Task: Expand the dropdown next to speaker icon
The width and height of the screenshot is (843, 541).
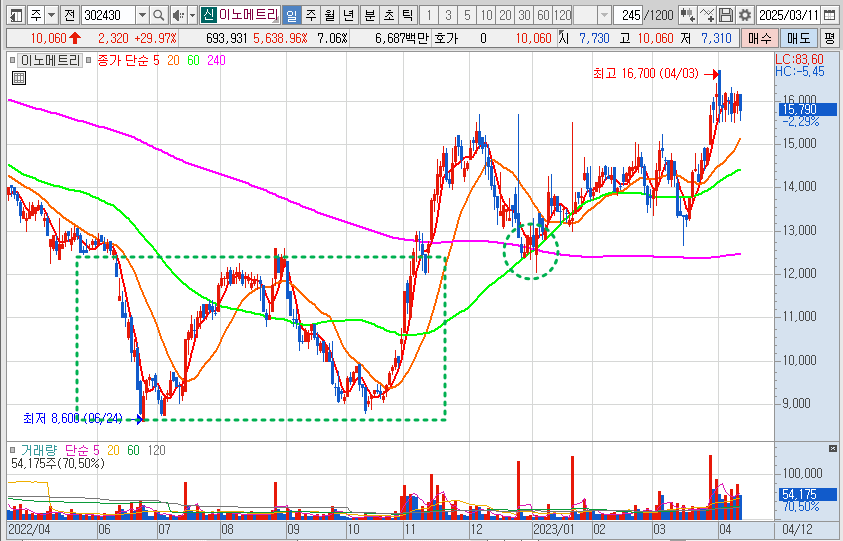Action: point(192,15)
